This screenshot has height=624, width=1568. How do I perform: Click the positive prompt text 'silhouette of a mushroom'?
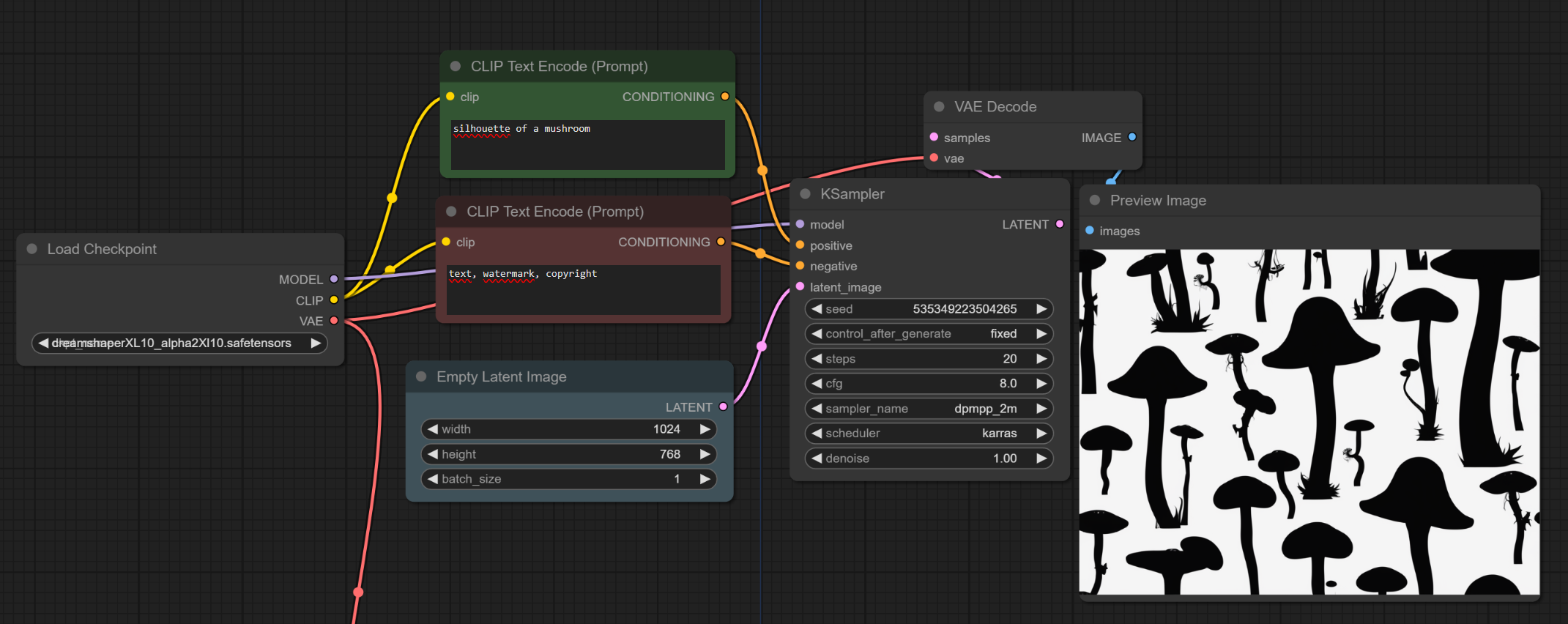(521, 129)
